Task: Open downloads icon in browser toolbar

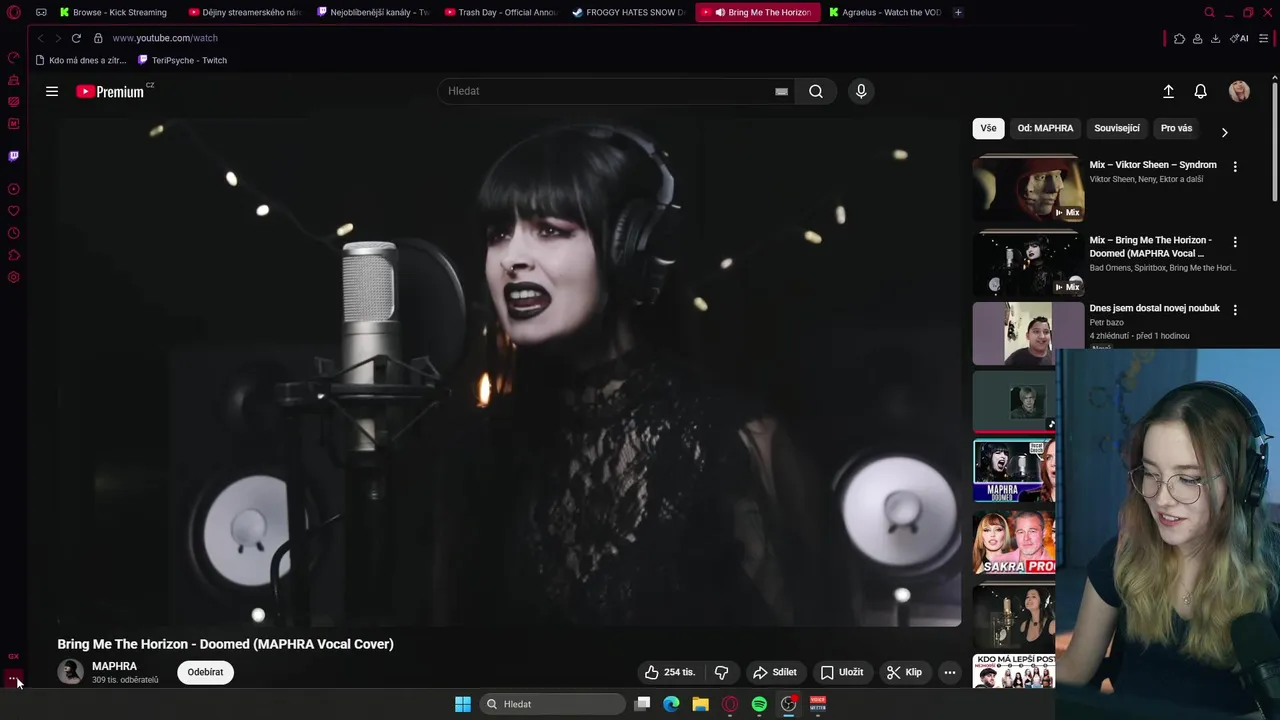Action: click(1215, 39)
